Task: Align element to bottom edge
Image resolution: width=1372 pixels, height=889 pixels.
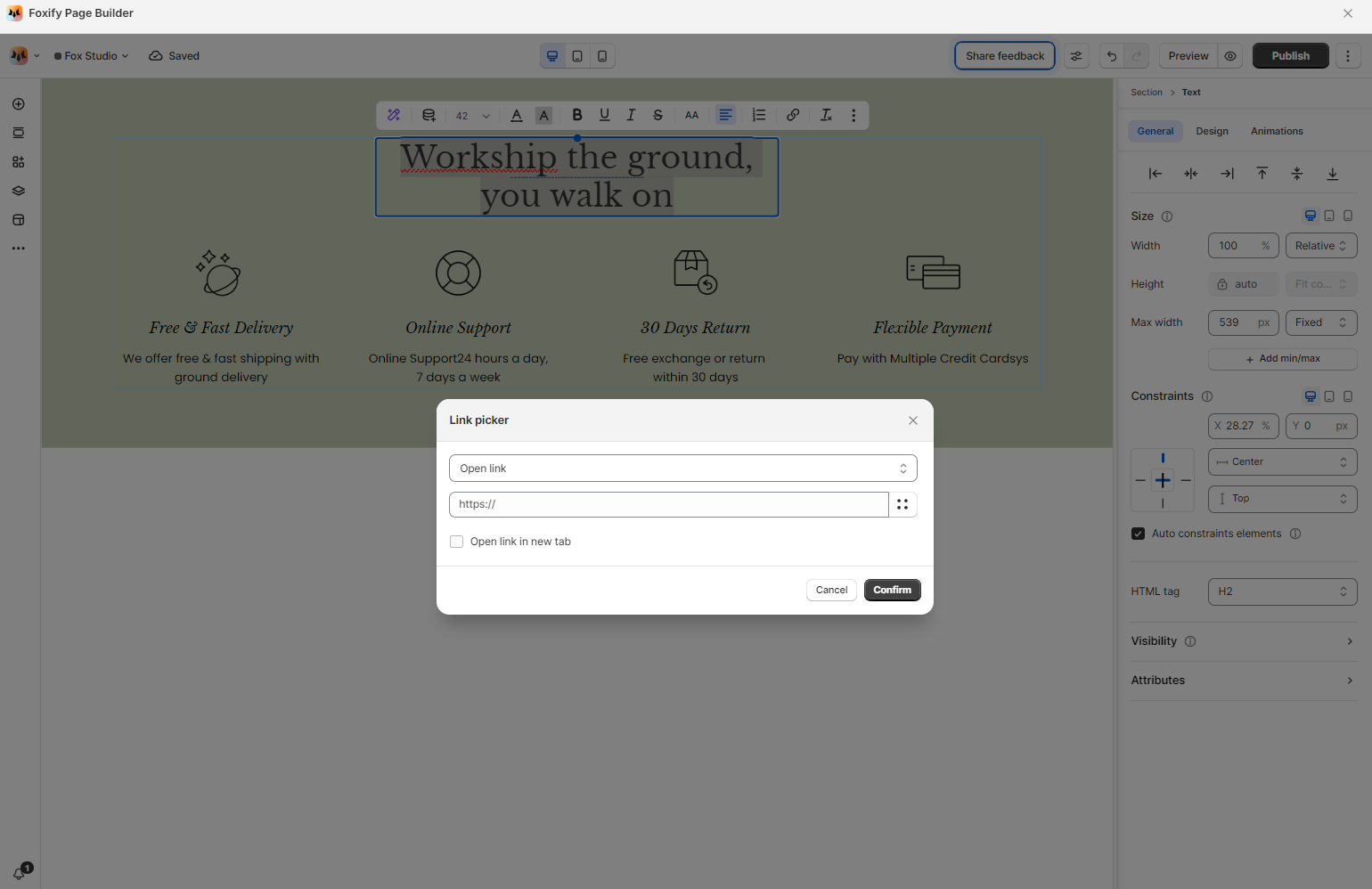Action: [x=1333, y=174]
